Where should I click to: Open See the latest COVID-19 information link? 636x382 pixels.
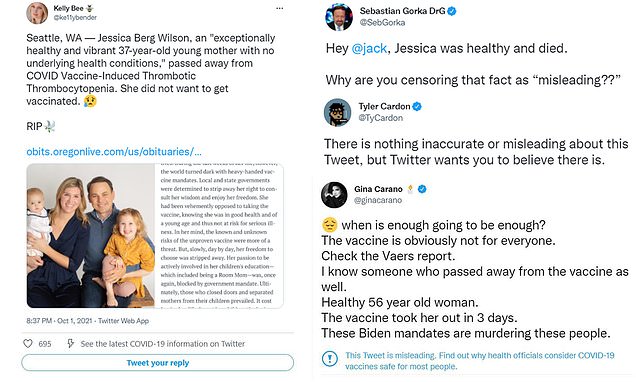tap(163, 344)
